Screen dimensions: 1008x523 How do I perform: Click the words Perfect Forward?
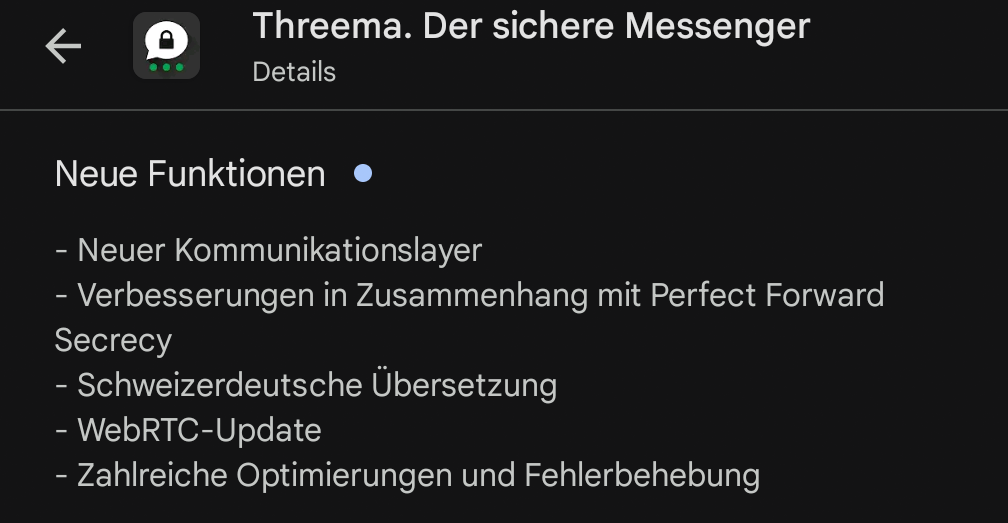[x=767, y=295]
